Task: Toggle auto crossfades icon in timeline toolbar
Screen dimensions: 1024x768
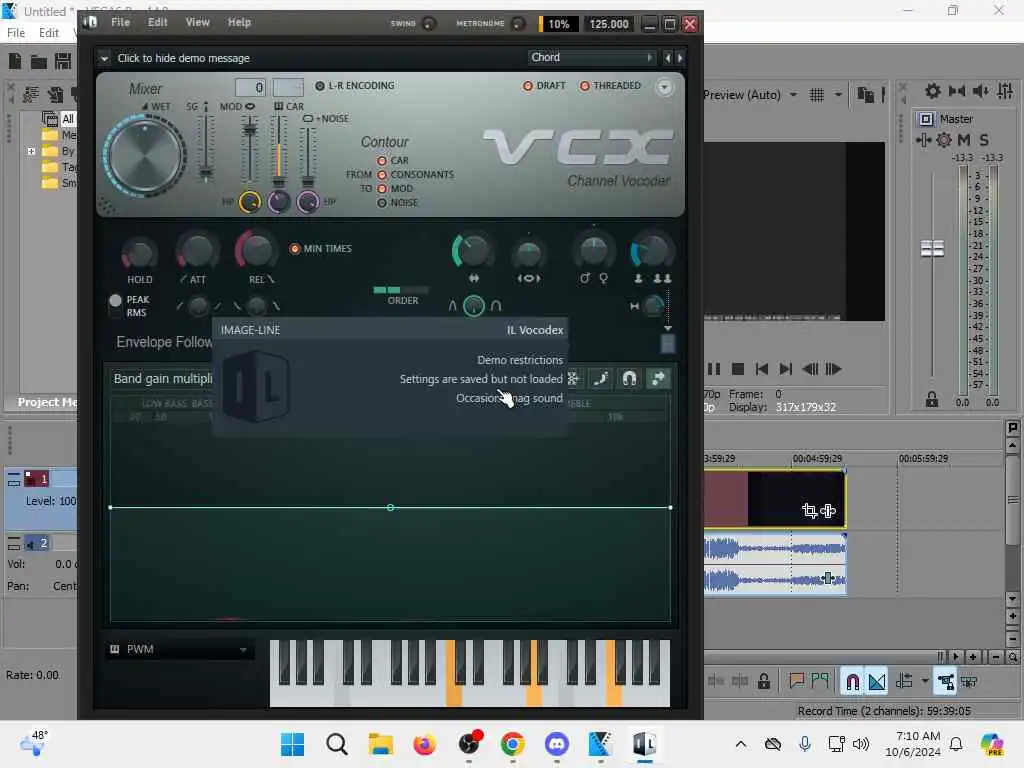Action: click(x=877, y=682)
